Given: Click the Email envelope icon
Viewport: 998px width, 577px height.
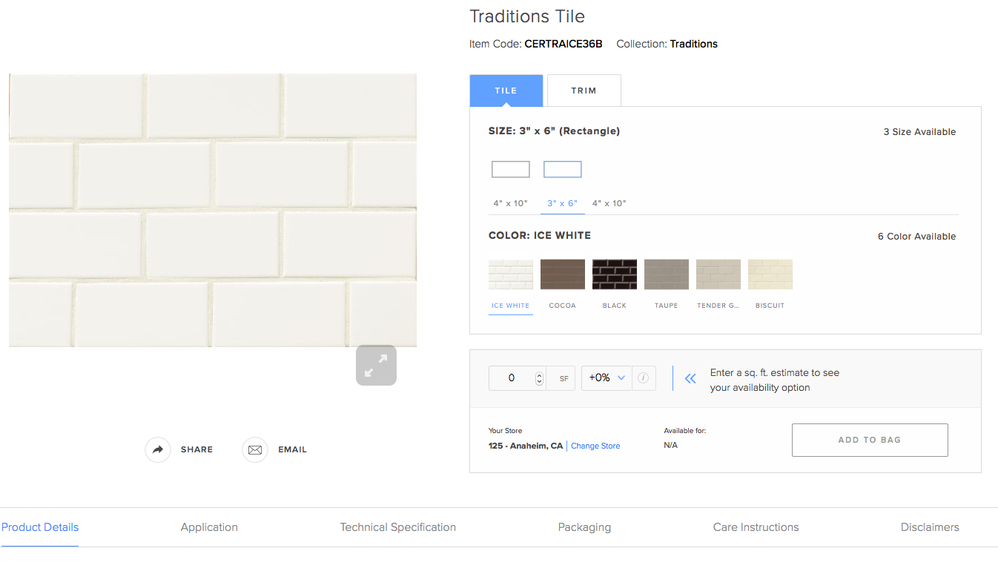Looking at the screenshot, I should 255,450.
